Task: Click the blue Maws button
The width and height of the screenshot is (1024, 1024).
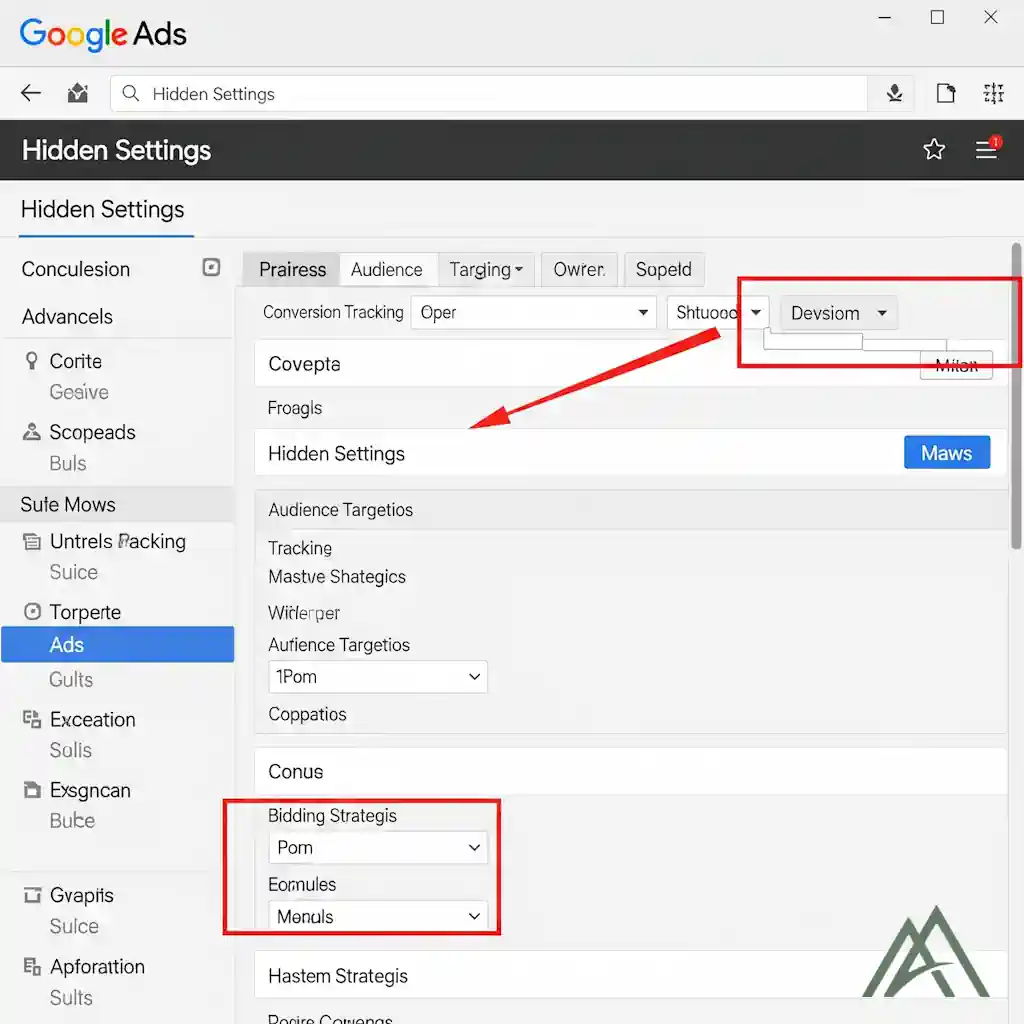Action: (946, 453)
